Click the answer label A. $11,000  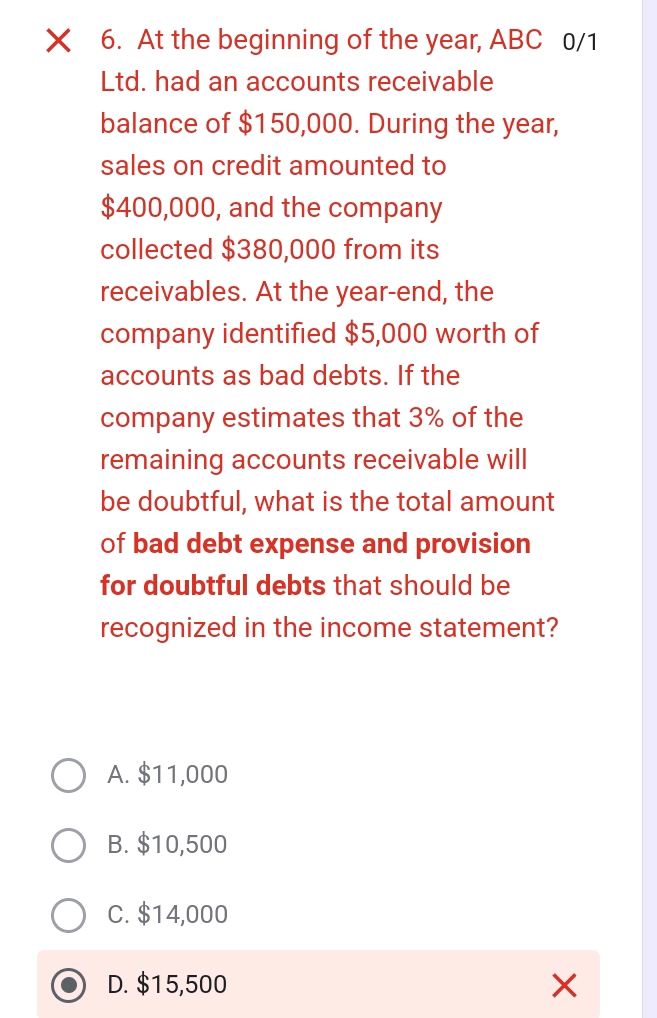168,775
